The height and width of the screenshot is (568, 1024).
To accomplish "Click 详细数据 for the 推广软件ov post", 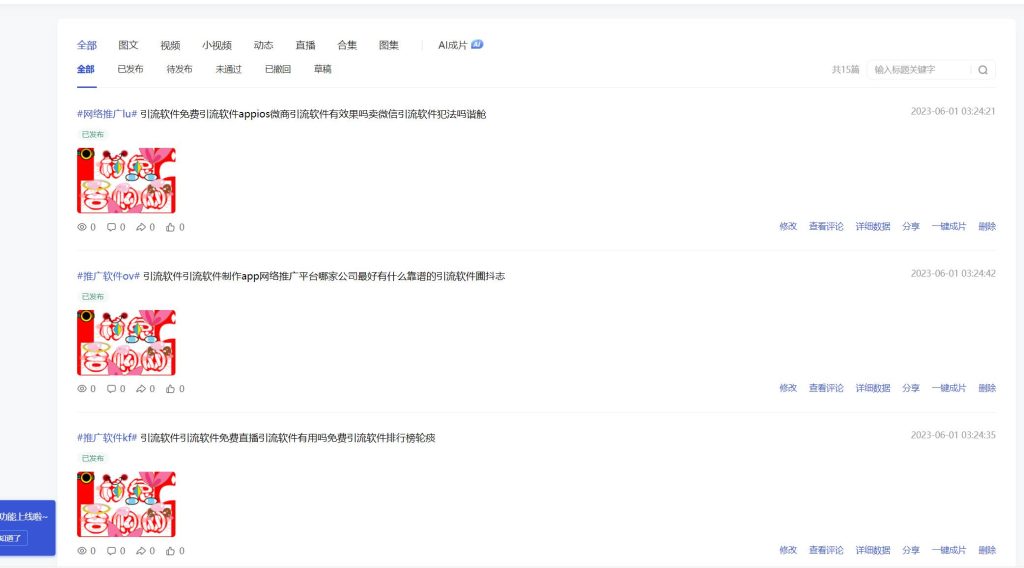I will point(873,388).
